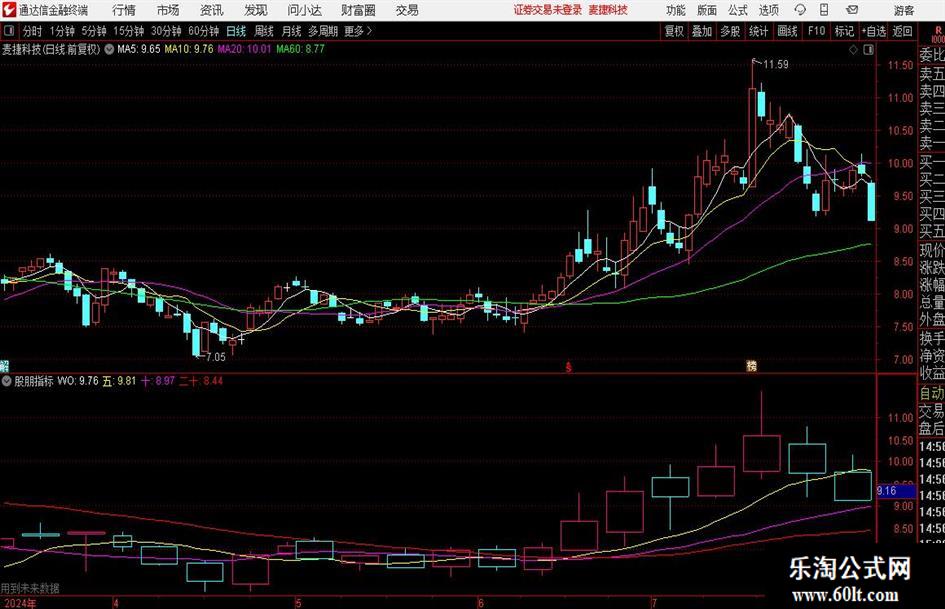945x609 pixels.
Task: Click the 叠加 overlay toolbar button
Action: point(702,31)
